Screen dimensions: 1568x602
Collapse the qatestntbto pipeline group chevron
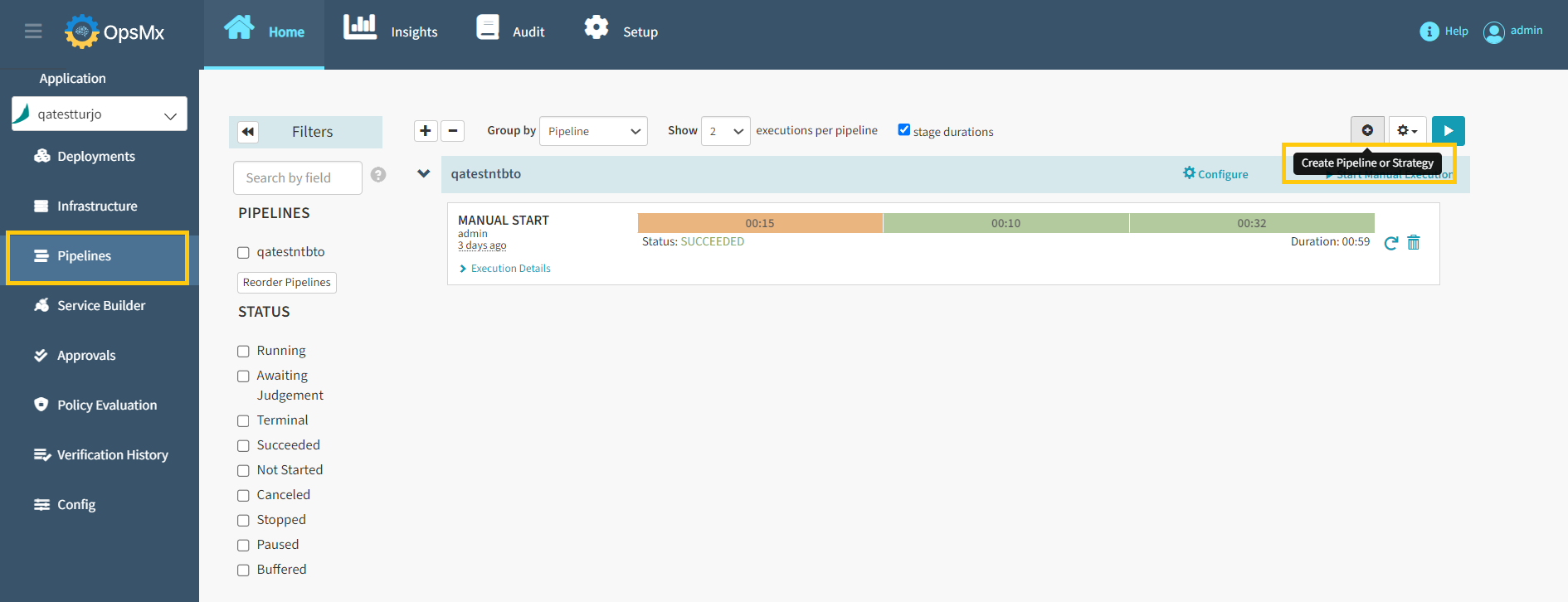point(423,173)
